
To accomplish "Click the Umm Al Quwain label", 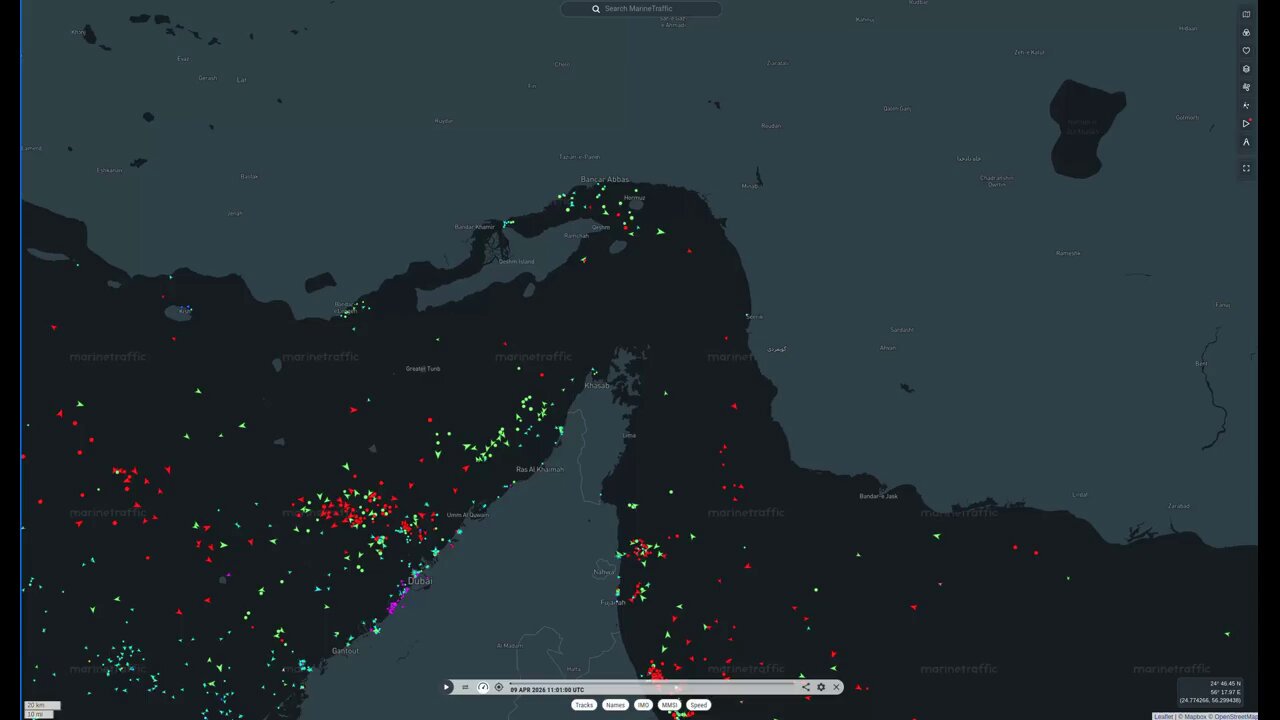I will tap(467, 515).
